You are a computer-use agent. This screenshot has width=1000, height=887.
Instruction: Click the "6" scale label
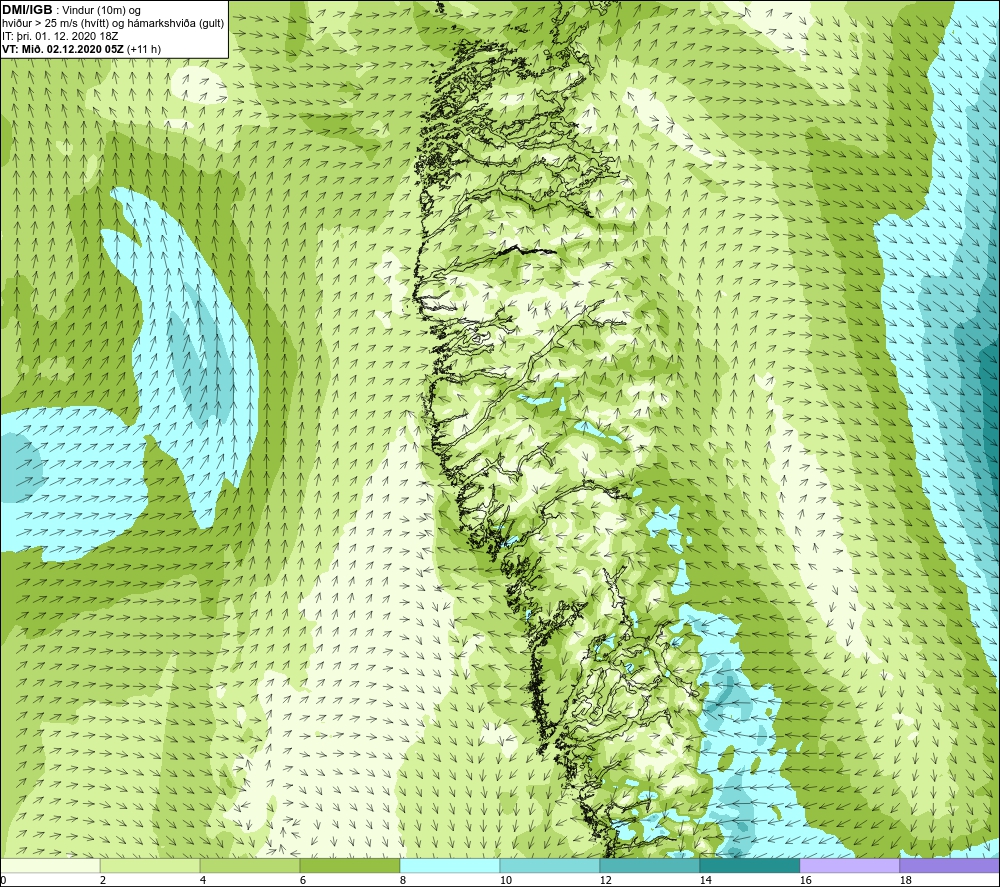[302, 881]
